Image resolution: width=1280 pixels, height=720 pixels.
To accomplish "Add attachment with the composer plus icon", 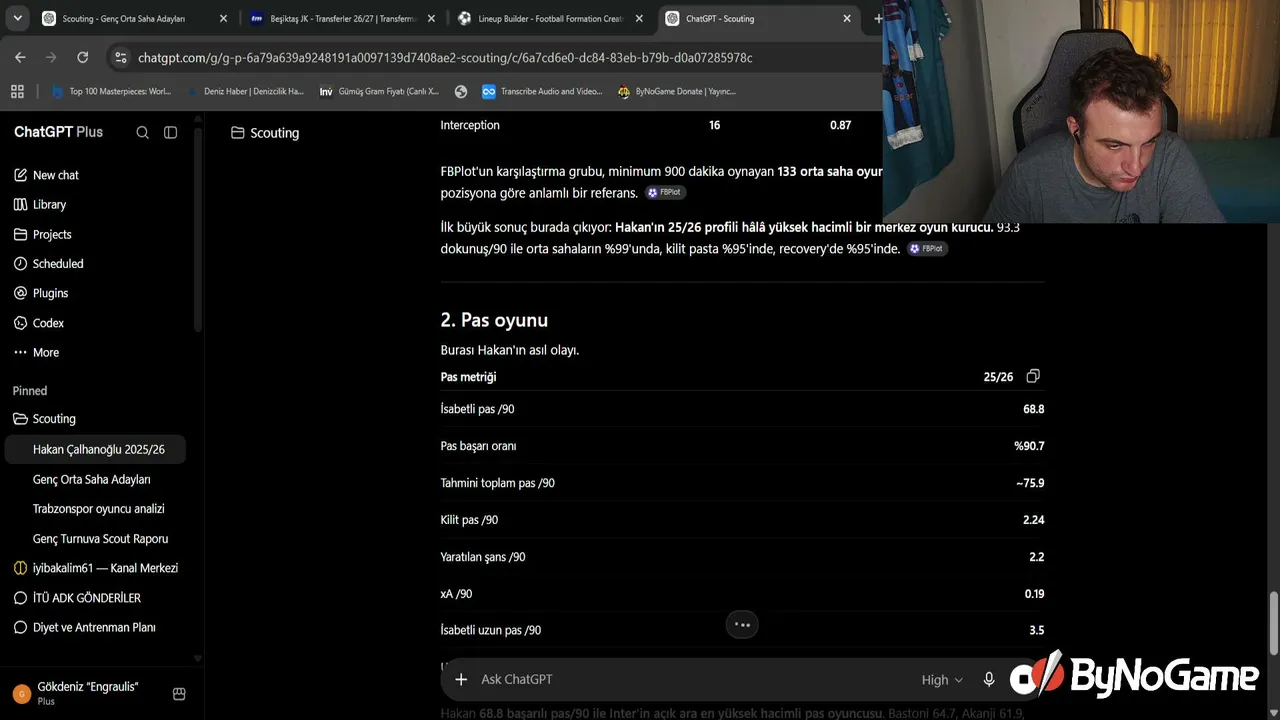I will [461, 679].
